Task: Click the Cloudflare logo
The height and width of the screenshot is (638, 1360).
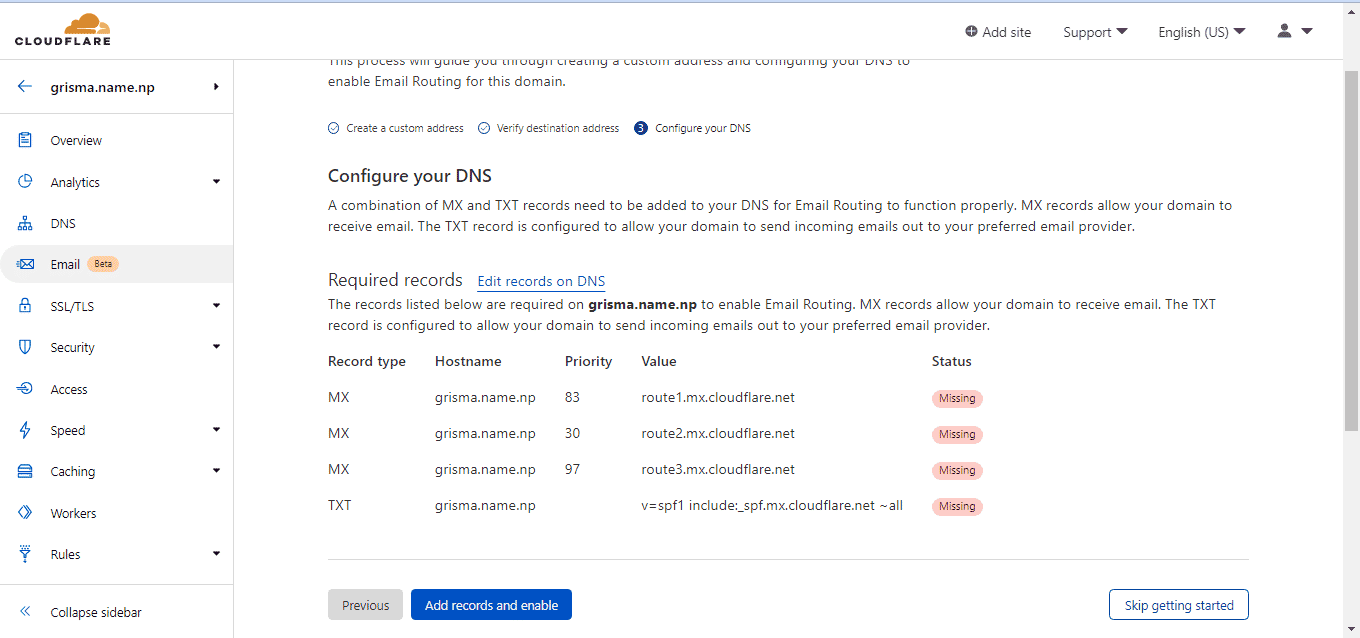Action: pos(63,30)
